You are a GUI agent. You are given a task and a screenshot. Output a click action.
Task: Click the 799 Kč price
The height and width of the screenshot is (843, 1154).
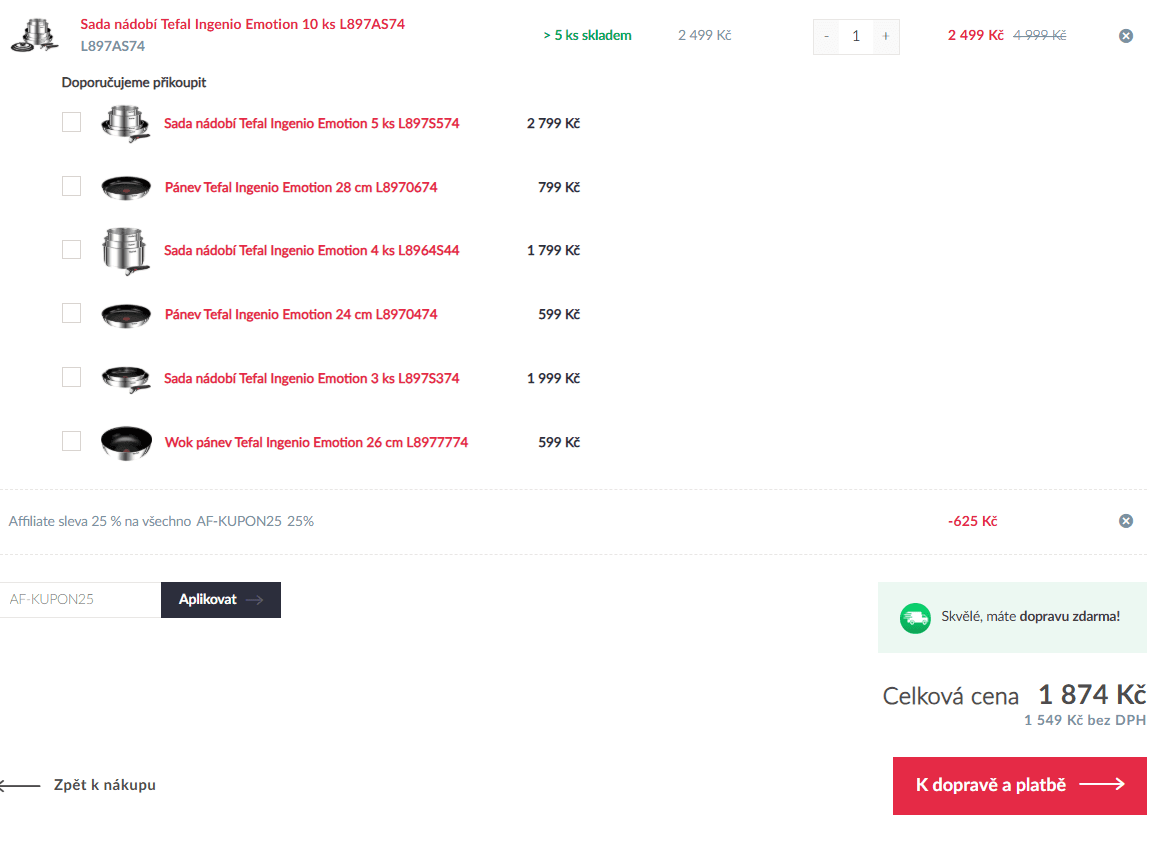[559, 188]
